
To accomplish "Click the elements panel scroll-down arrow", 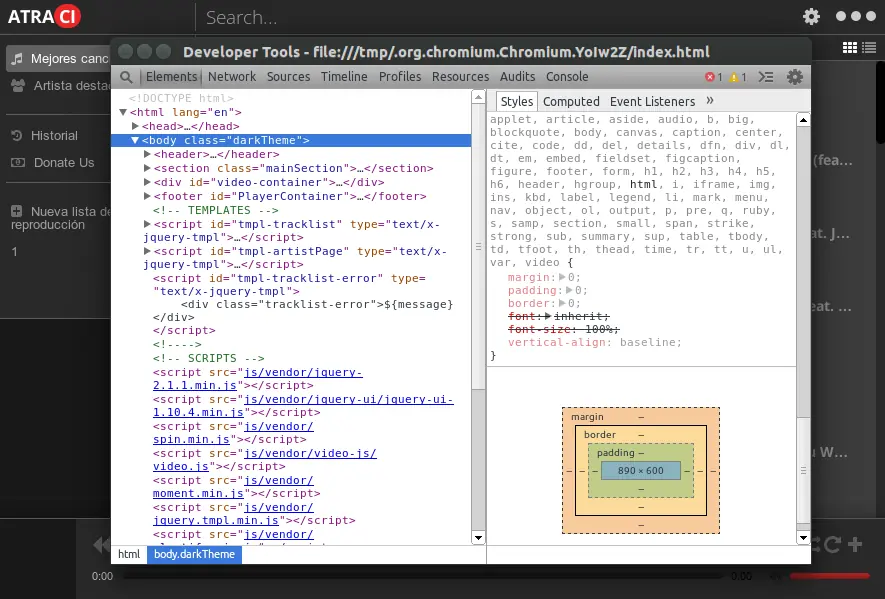I will 478,538.
